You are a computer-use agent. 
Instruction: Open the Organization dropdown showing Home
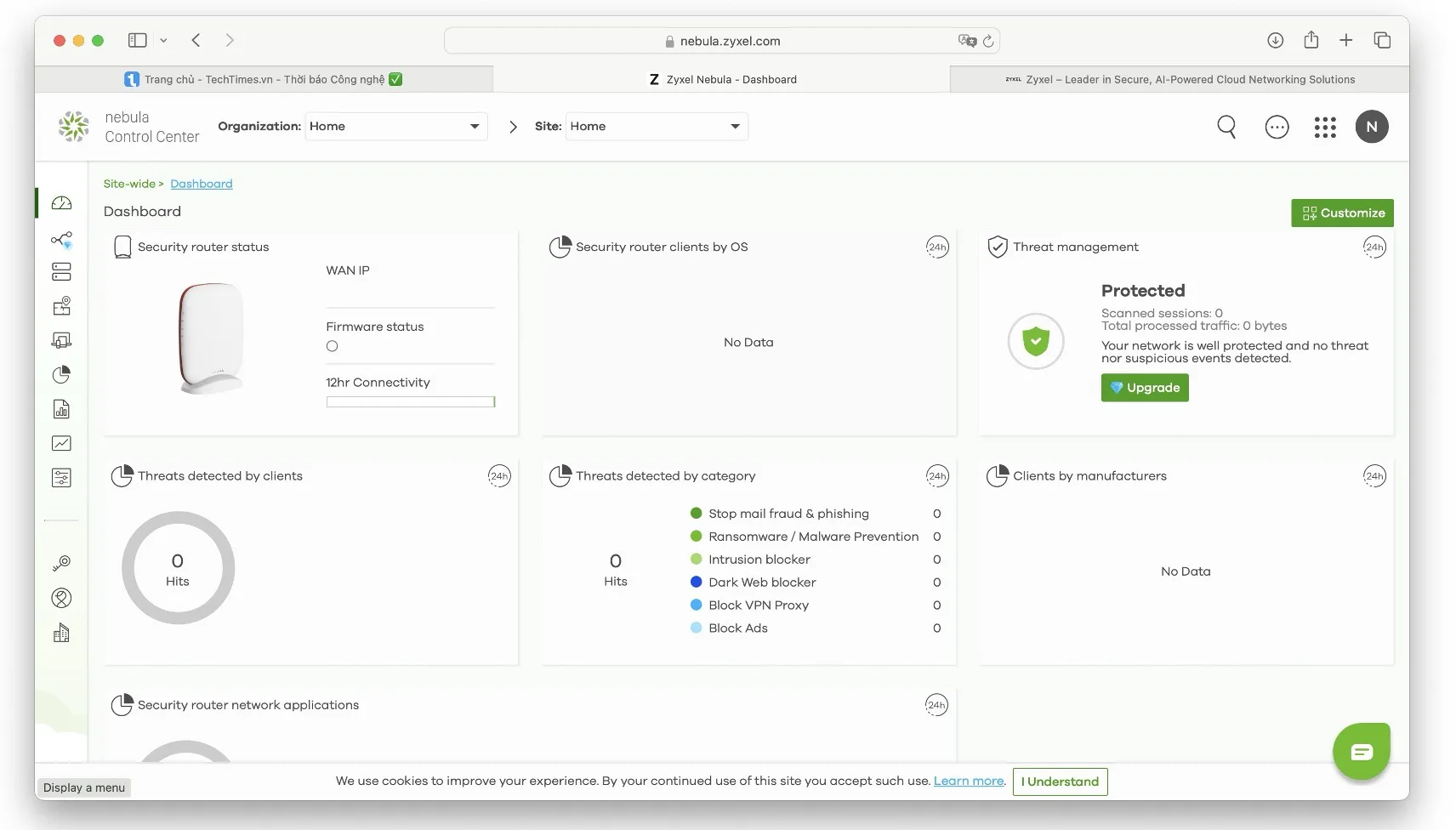pyautogui.click(x=396, y=127)
